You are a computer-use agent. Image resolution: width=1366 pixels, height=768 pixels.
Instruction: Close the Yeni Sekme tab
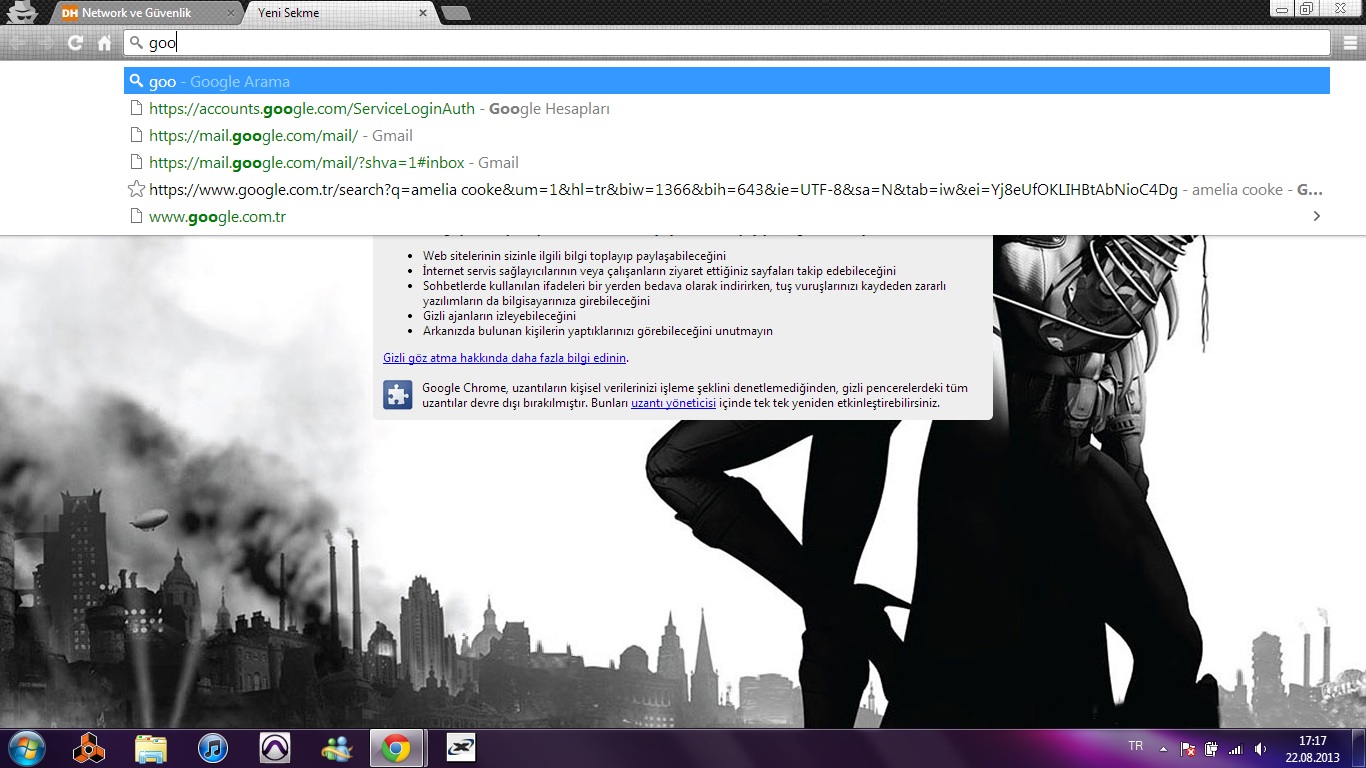423,14
